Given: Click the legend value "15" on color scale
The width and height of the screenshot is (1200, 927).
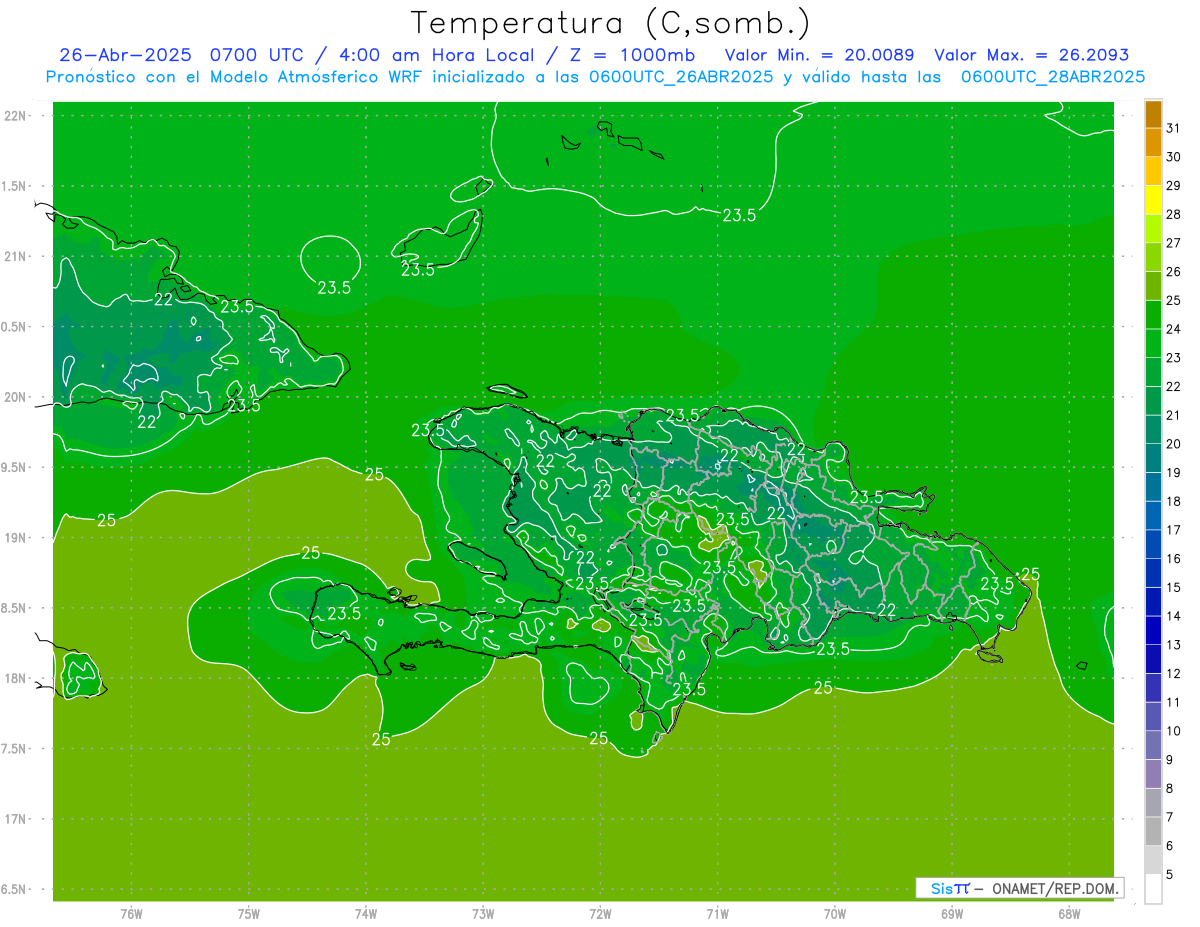Looking at the screenshot, I should 1174,587.
